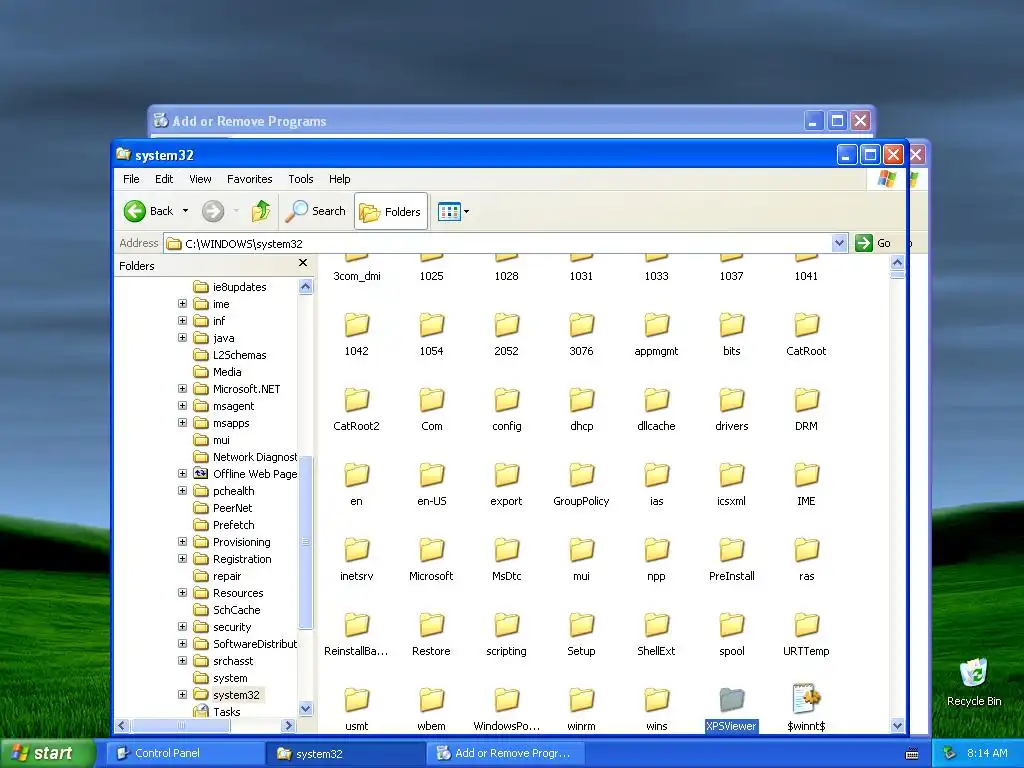Click the system32 taskbar button

[x=345, y=753]
